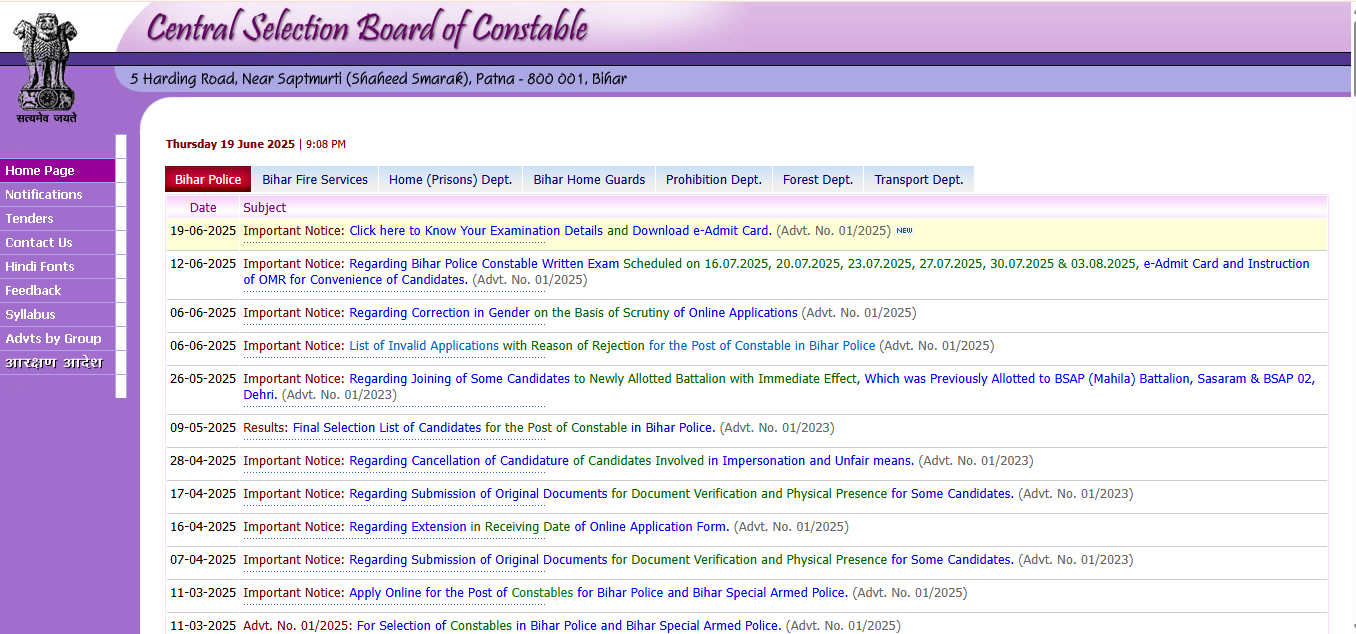This screenshot has height=634, width=1356.
Task: Select Syllabus in the sidebar
Action: pos(58,315)
